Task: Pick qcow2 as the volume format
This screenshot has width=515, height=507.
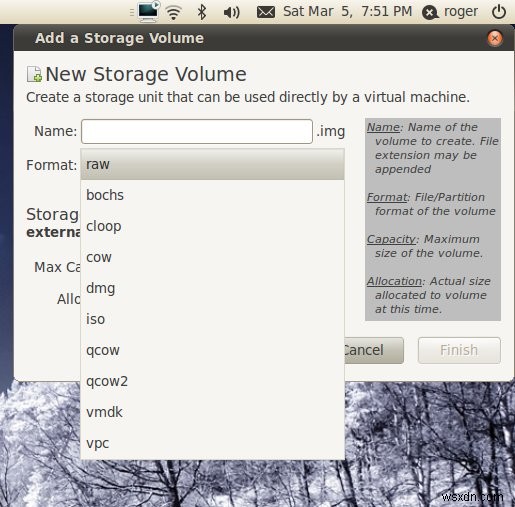Action: click(x=212, y=381)
